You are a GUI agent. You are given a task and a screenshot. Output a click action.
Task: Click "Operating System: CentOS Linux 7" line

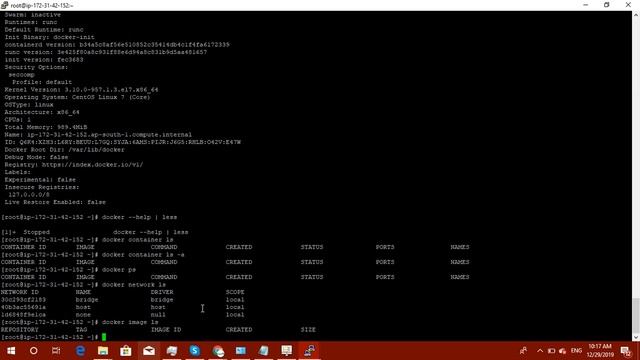click(x=77, y=97)
